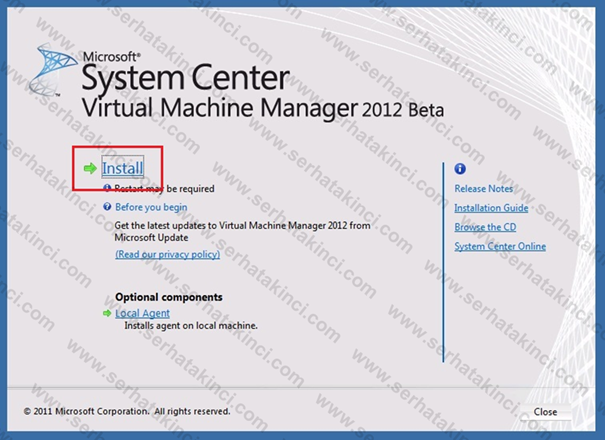Open System Center Online link
Viewport: 605px width, 440px height.
pyautogui.click(x=500, y=246)
